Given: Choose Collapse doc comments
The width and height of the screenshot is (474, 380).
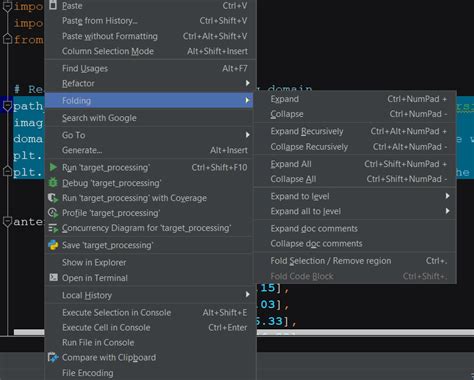Looking at the screenshot, I should [355, 243].
